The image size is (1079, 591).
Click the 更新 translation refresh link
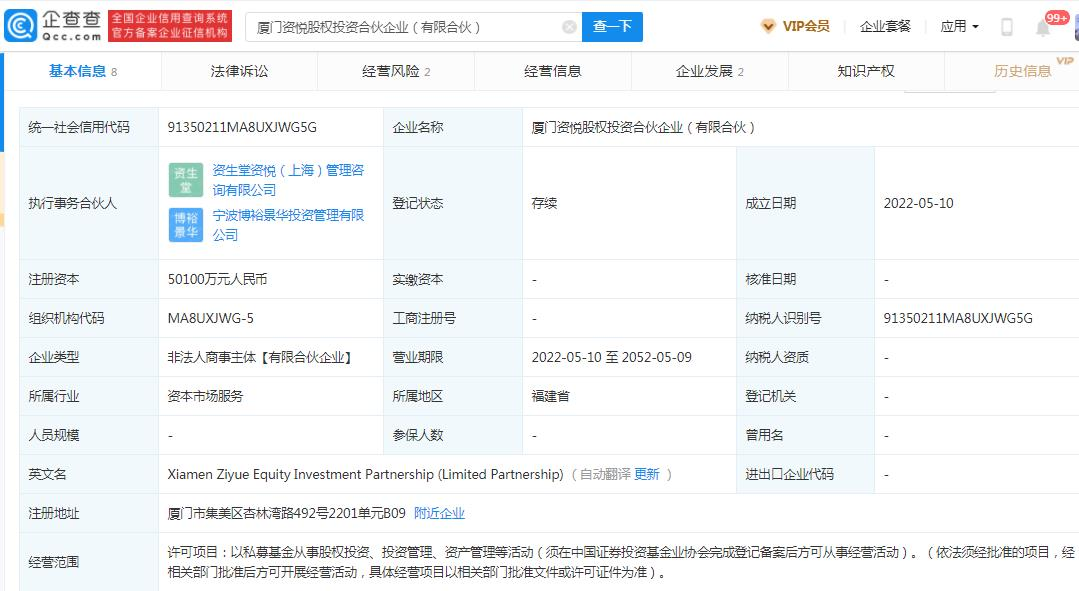[x=645, y=473]
